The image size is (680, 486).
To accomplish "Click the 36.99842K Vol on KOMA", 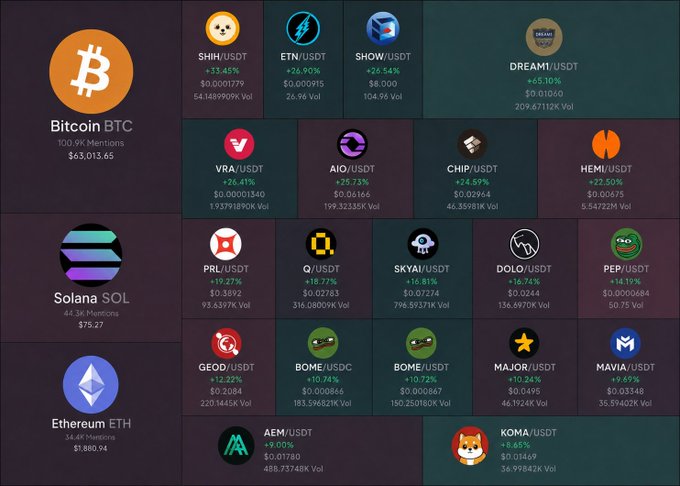I will click(528, 469).
